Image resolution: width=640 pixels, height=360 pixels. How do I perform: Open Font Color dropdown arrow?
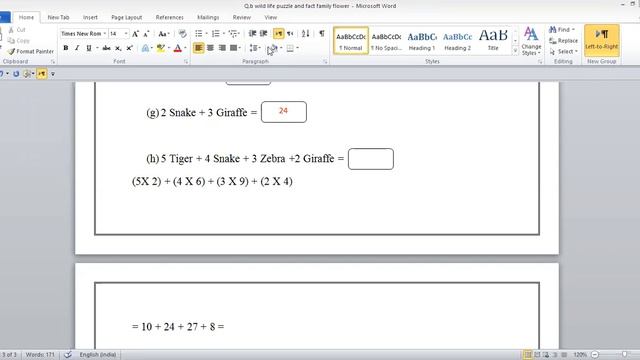[x=185, y=48]
